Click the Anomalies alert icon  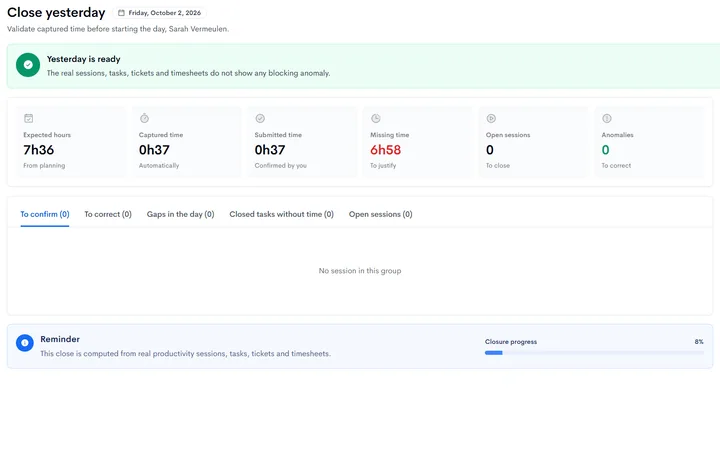pyautogui.click(x=607, y=118)
